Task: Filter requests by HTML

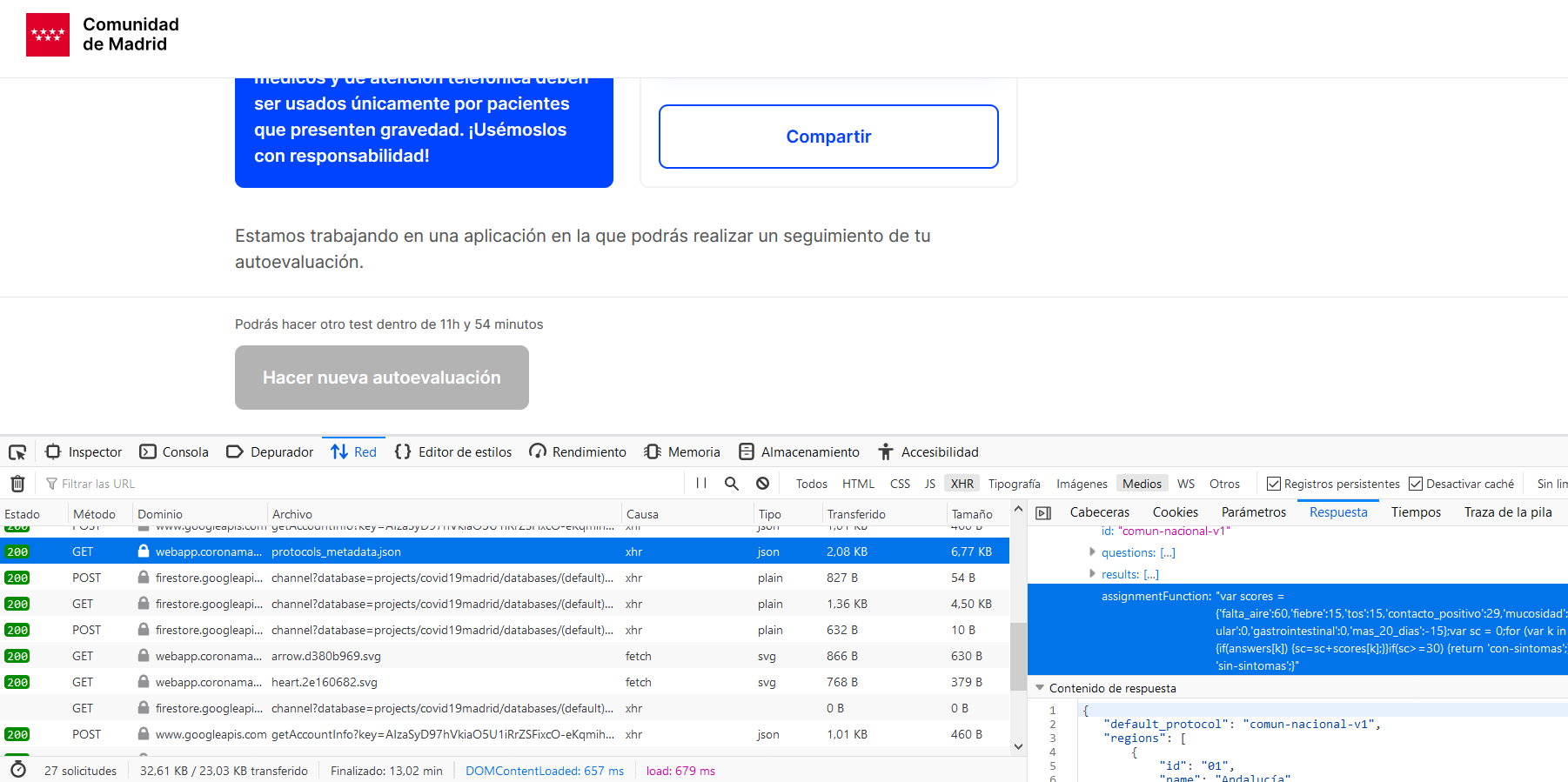Action: [x=858, y=484]
